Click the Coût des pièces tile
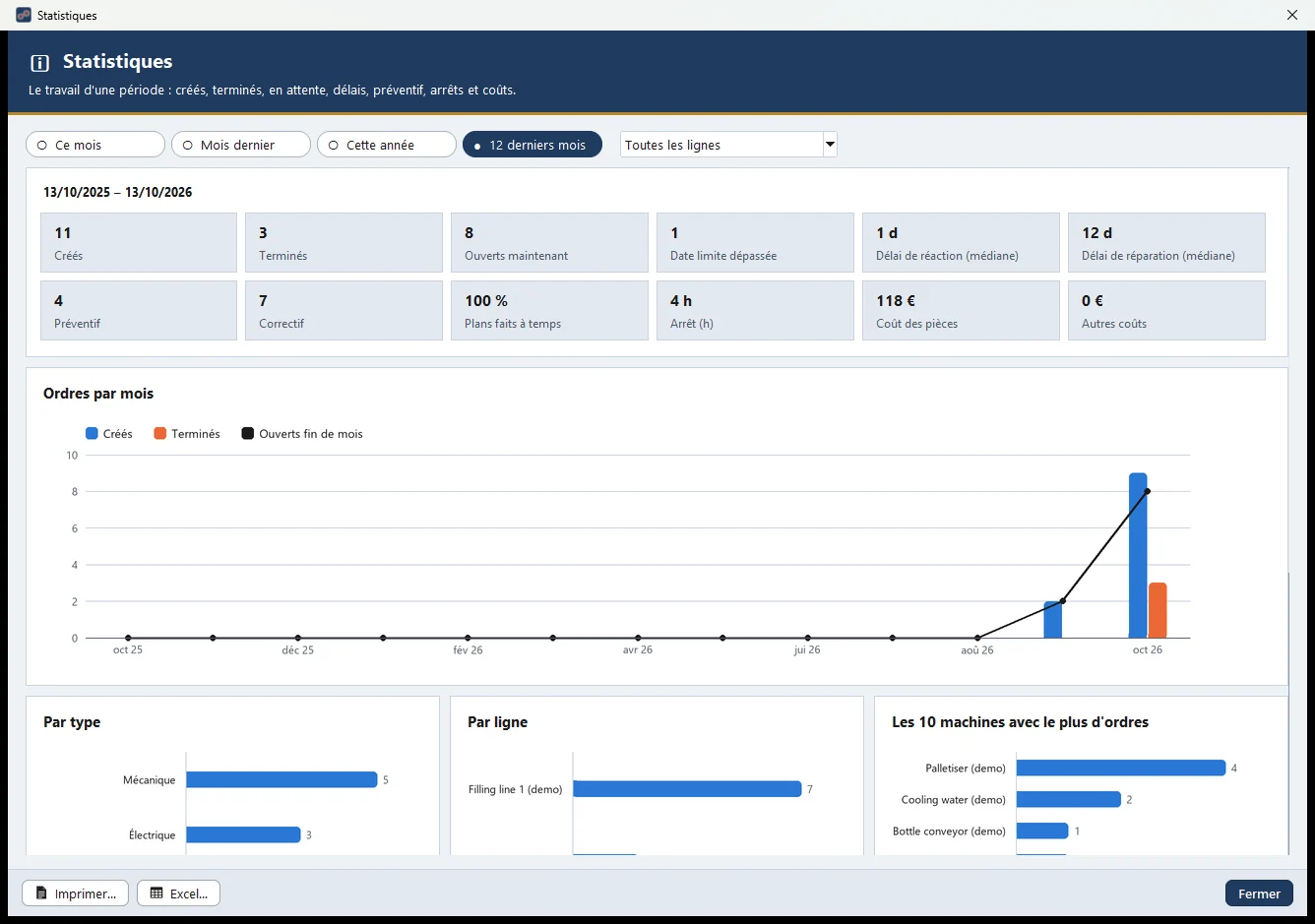1315x924 pixels. [961, 311]
